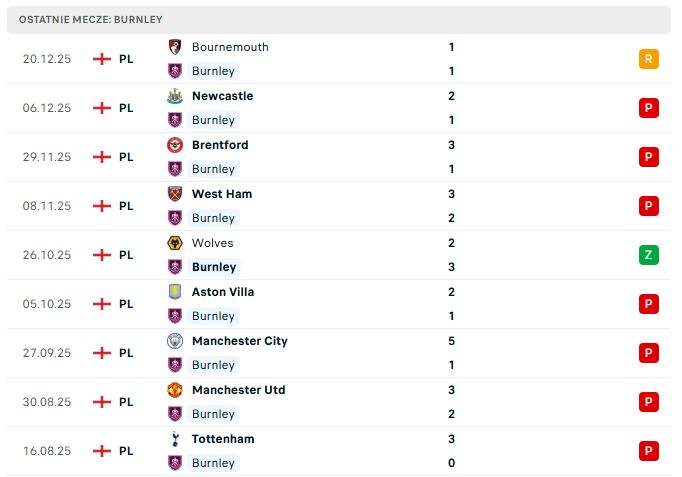The width and height of the screenshot is (682, 477).
Task: Click the green Z win badge
Action: (649, 255)
